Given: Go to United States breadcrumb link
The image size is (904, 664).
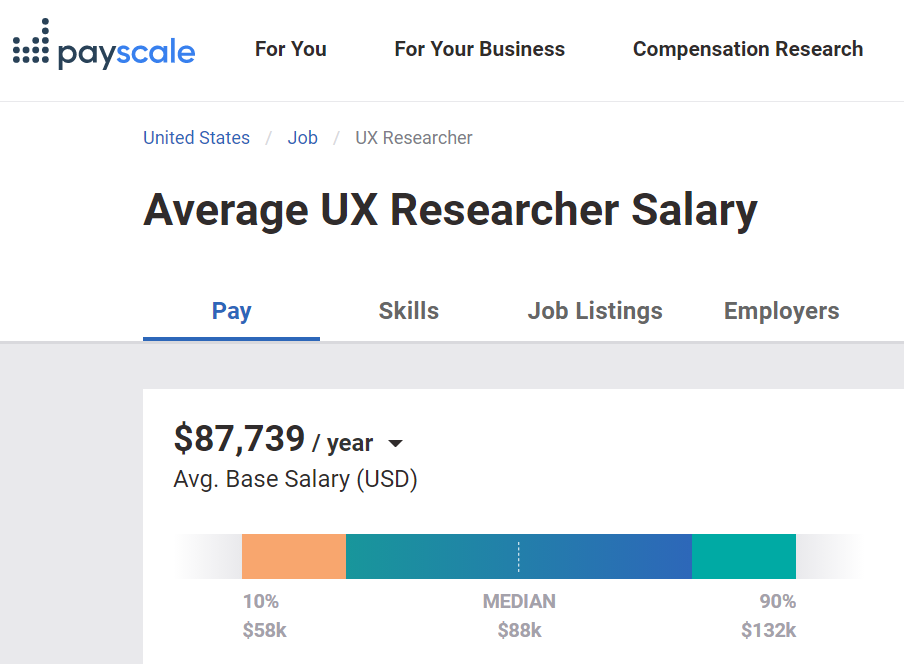Looking at the screenshot, I should [x=196, y=138].
